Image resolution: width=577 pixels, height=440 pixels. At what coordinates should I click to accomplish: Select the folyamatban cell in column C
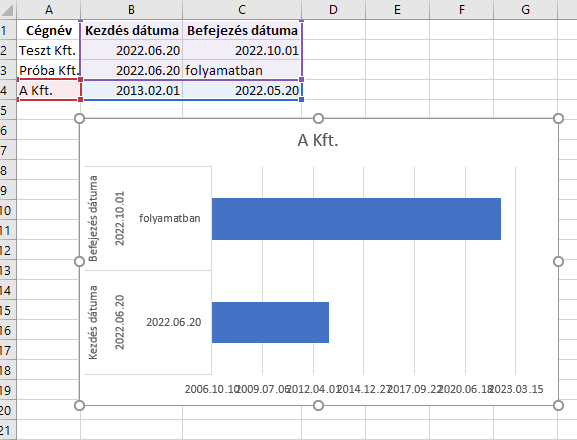[x=242, y=70]
